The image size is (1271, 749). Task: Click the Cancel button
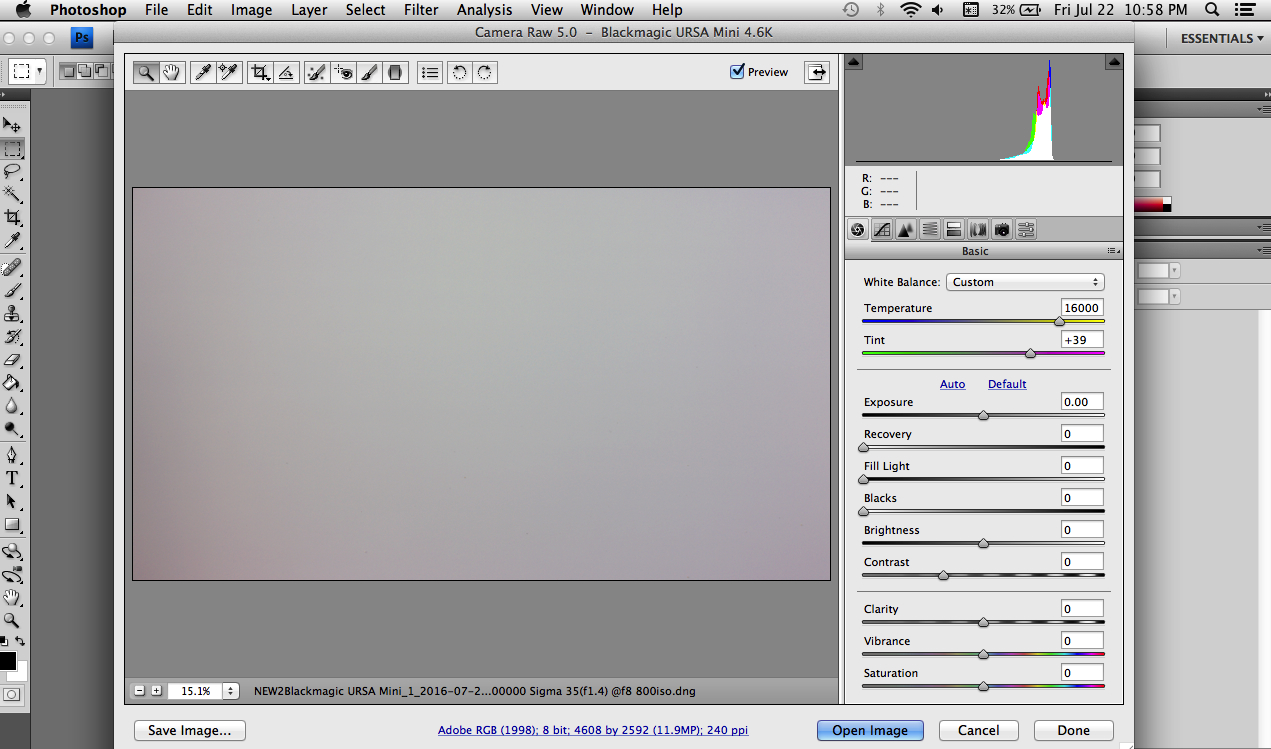click(979, 730)
